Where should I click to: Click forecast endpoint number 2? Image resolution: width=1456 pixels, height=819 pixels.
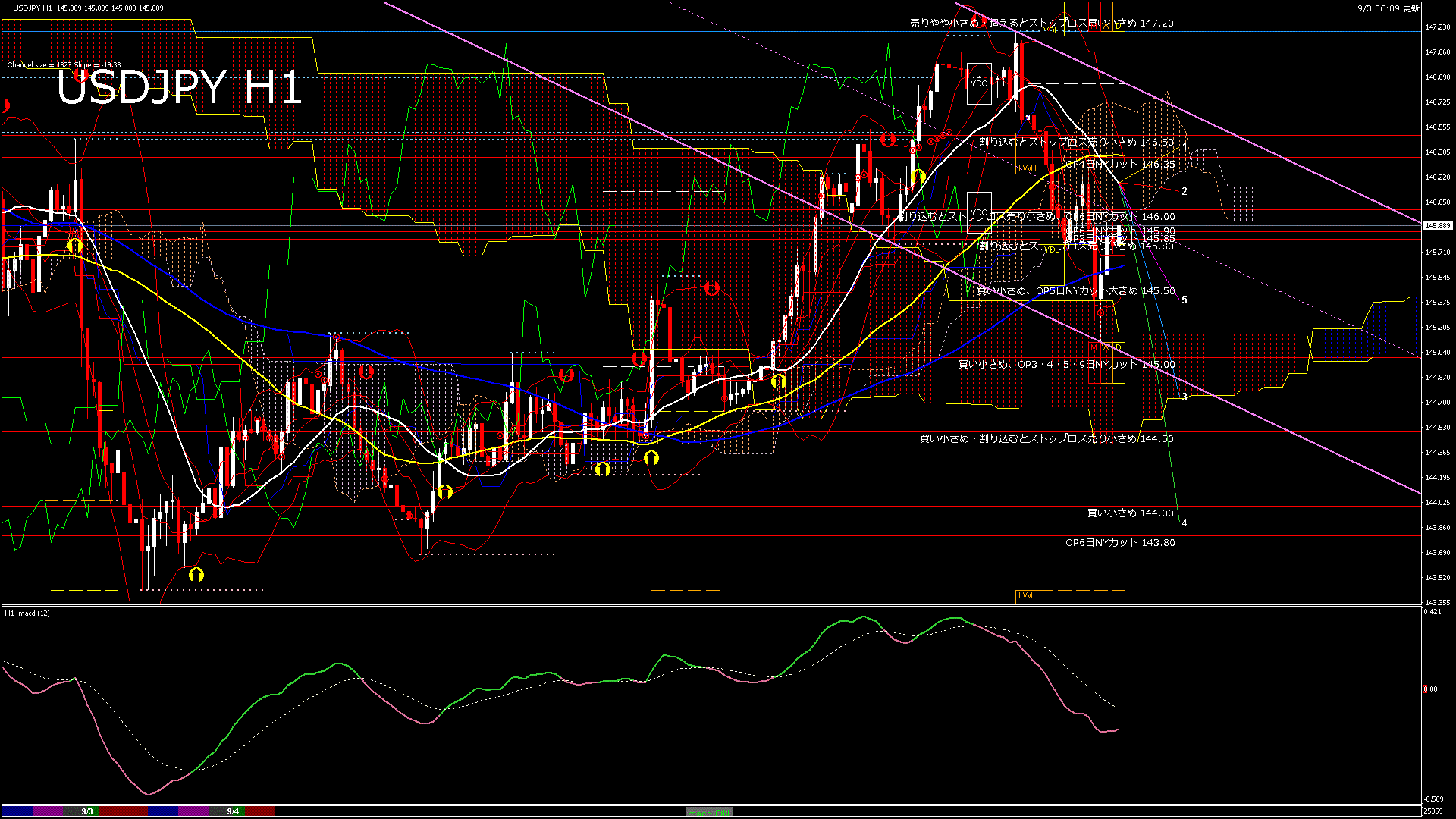coord(1185,191)
